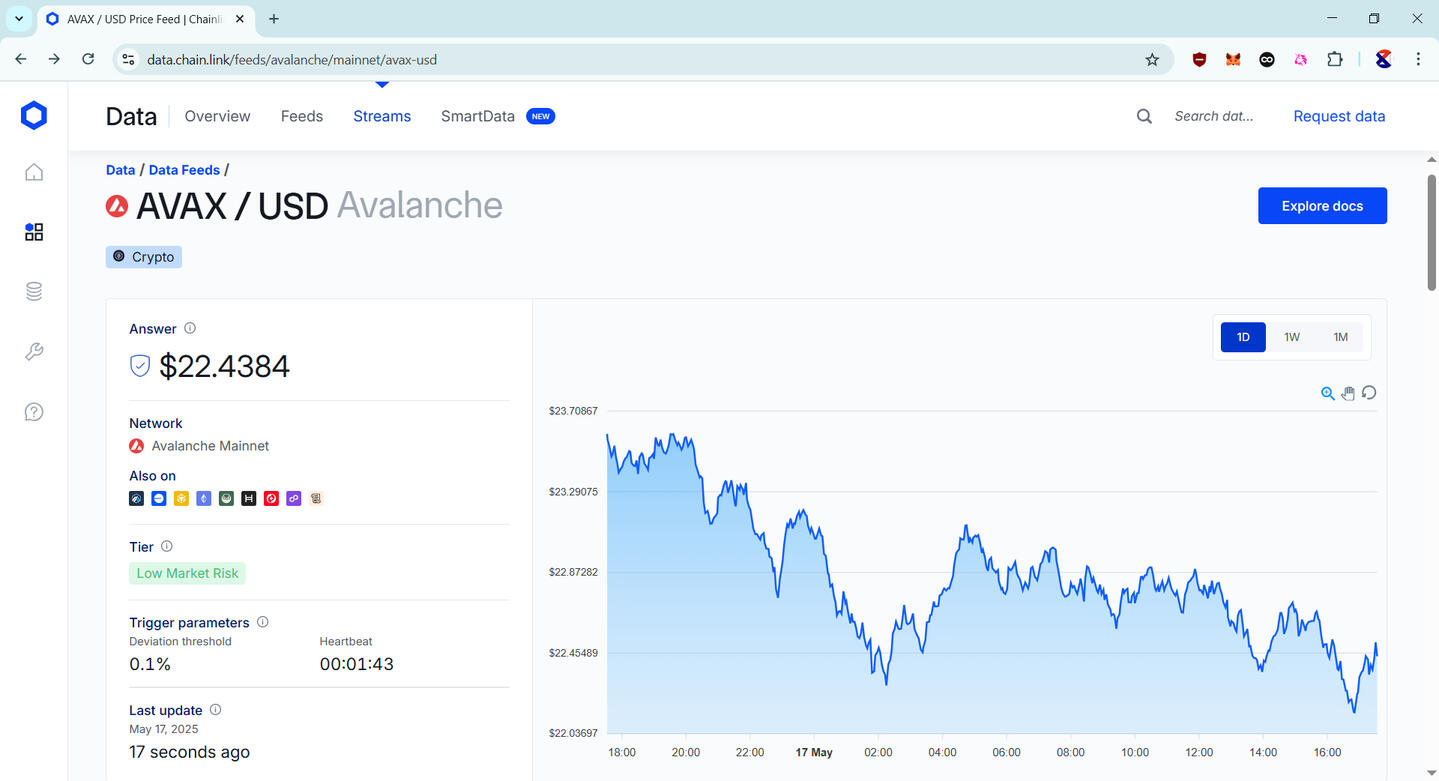
Task: Click the chart reset zoom icon
Action: point(1369,393)
